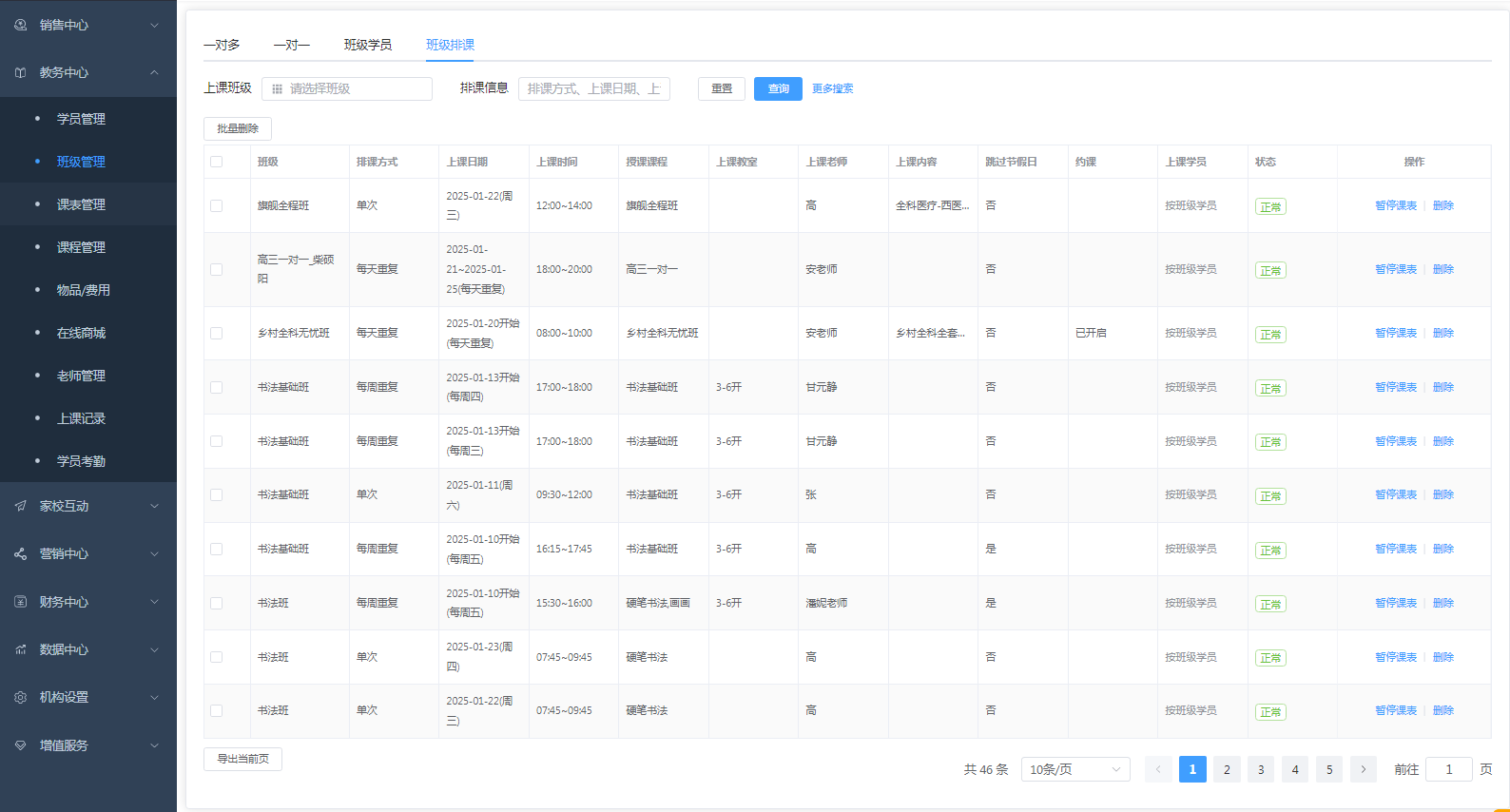Go to page 3
Viewport: 1510px width, 812px height.
point(1261,769)
